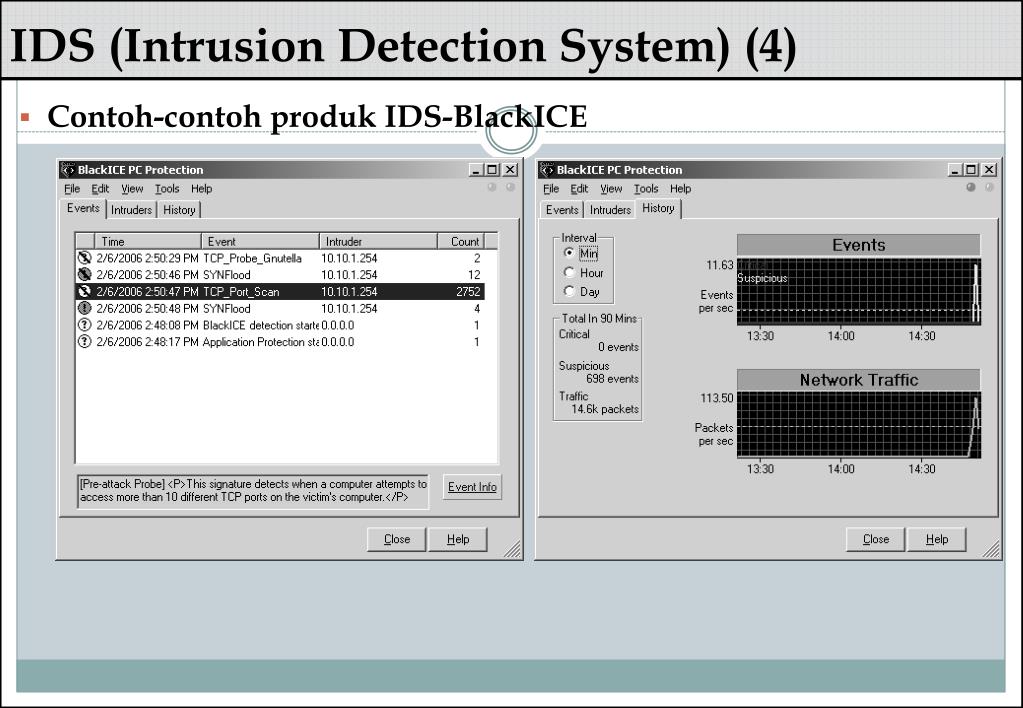The image size is (1023, 708).
Task: Click Help button in the right window
Action: (936, 539)
